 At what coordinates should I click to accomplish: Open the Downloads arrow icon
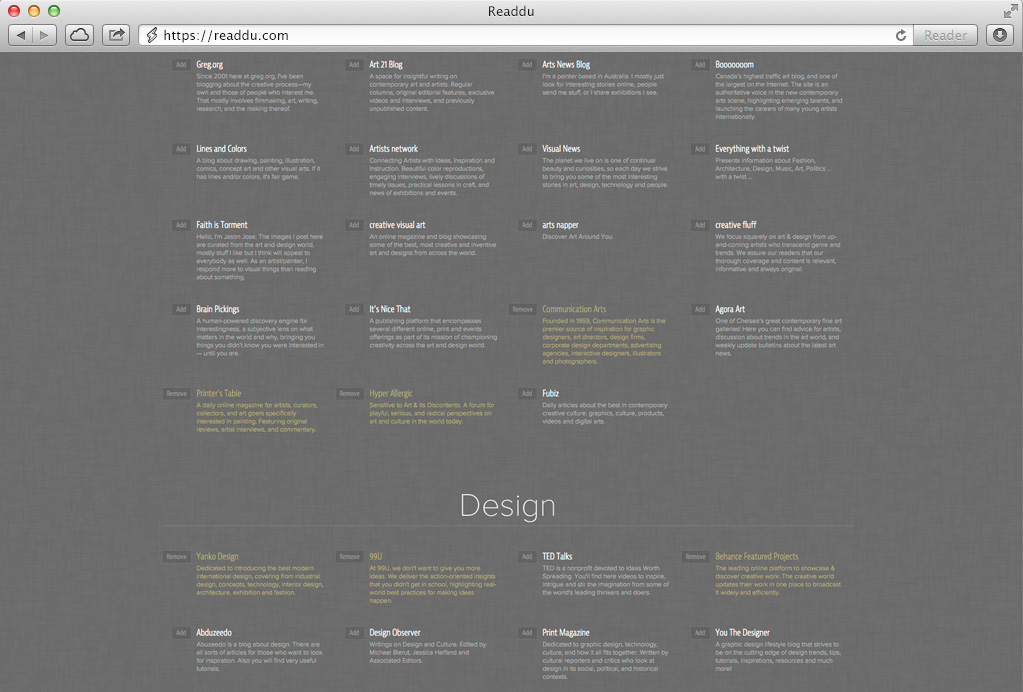1000,35
